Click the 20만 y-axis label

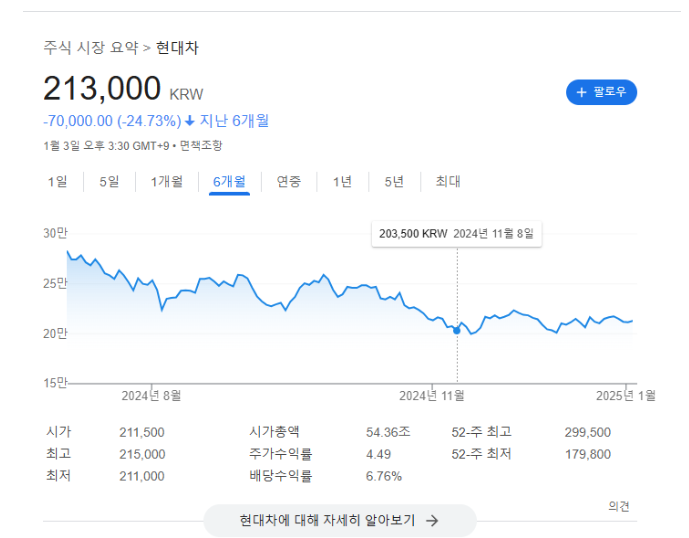[x=55, y=334]
